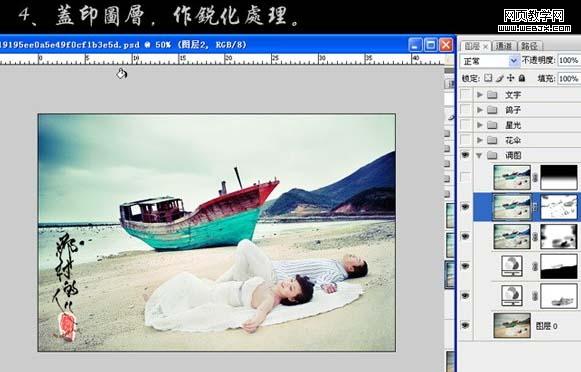This screenshot has height=372, width=581.
Task: Hide the 图层 0 layer
Action: pyautogui.click(x=465, y=325)
